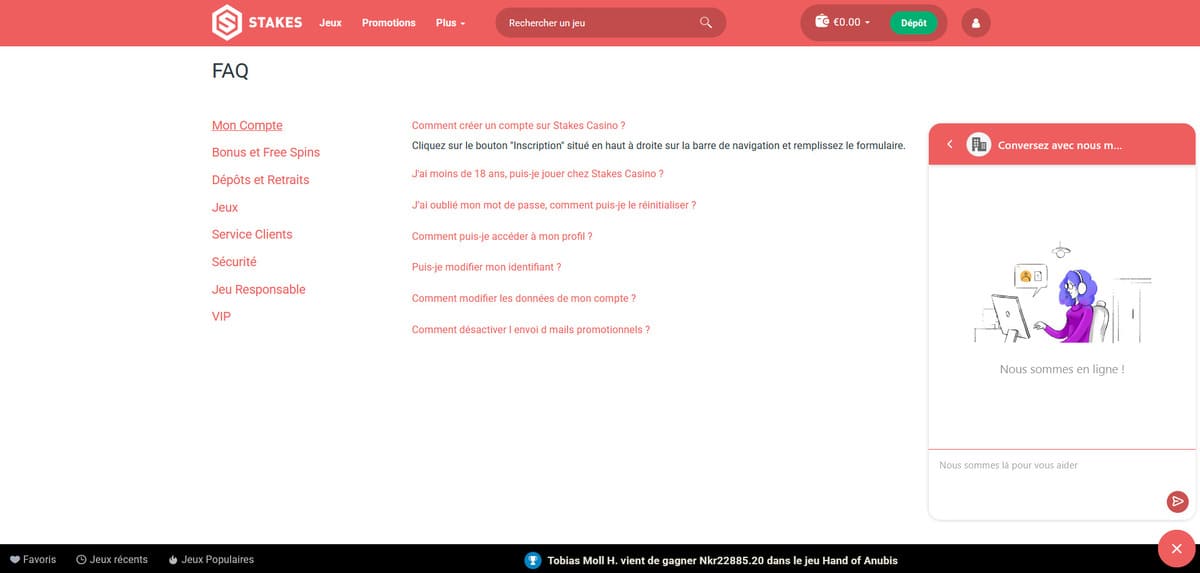Select the Bonus et Free Spins category
The image size is (1200, 573).
click(x=266, y=152)
